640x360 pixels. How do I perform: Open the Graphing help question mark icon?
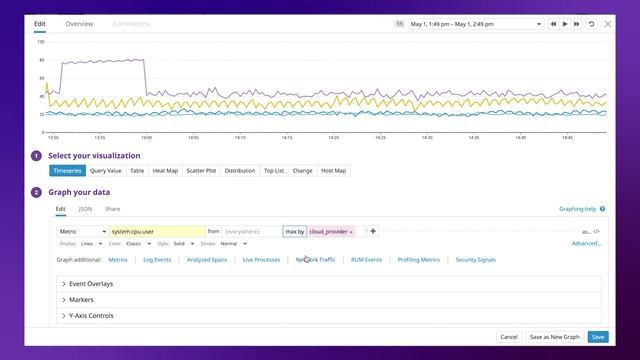point(602,209)
